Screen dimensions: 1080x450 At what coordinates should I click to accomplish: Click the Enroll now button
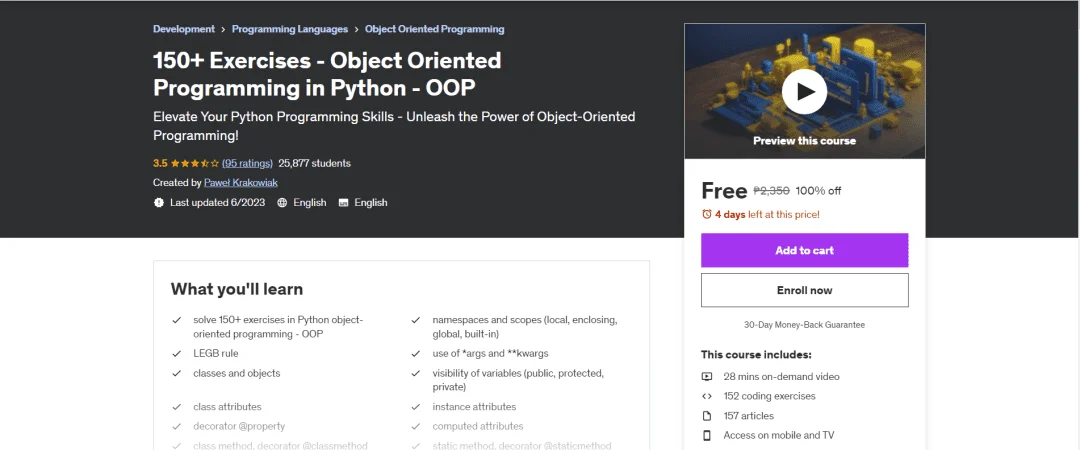pos(804,290)
